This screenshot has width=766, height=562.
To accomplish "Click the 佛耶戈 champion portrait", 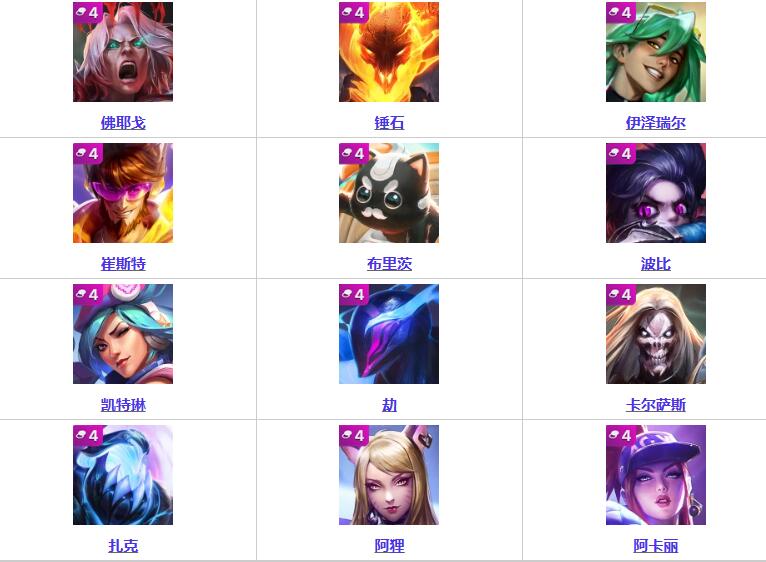I will pos(123,52).
